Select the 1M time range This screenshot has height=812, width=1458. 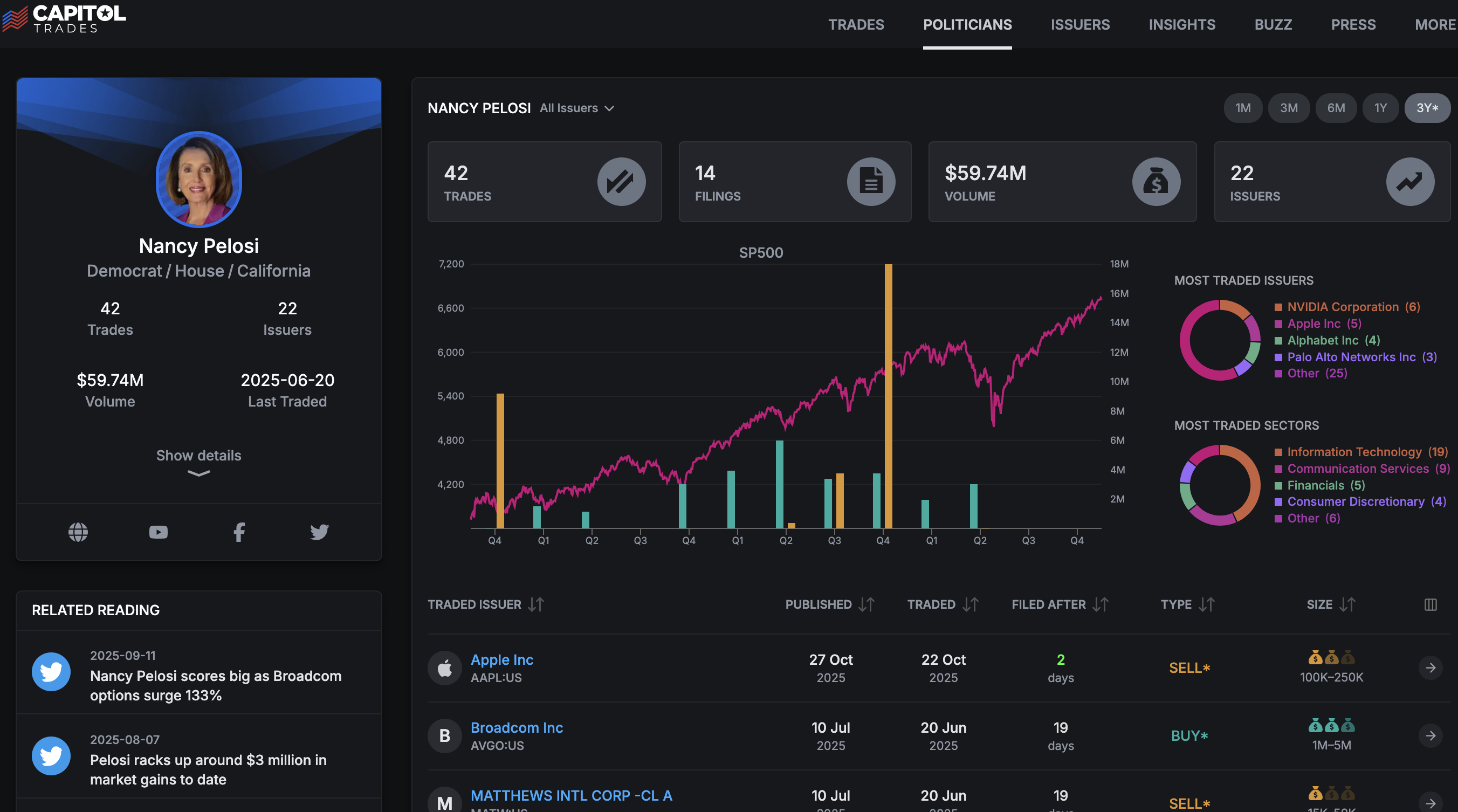(1242, 108)
